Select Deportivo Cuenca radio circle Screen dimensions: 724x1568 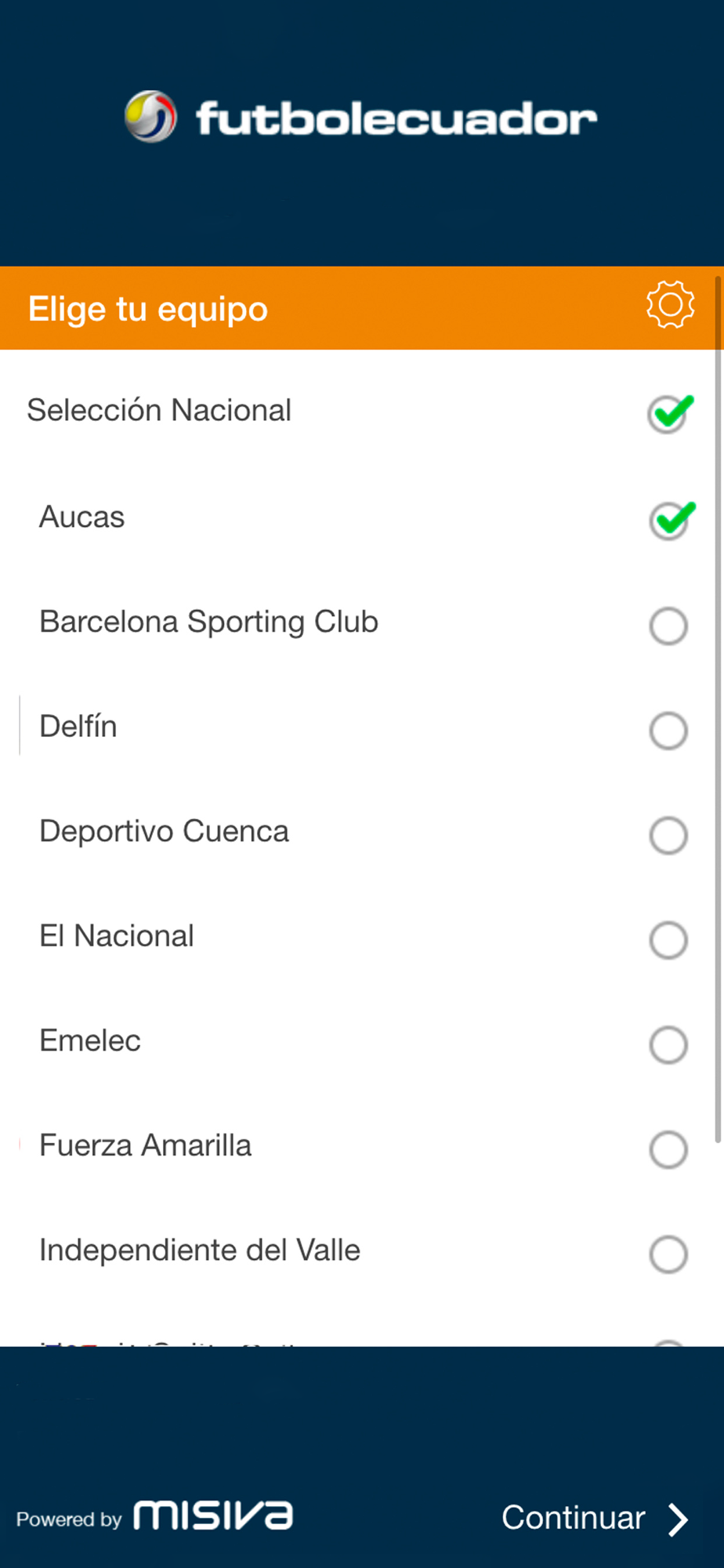point(668,835)
